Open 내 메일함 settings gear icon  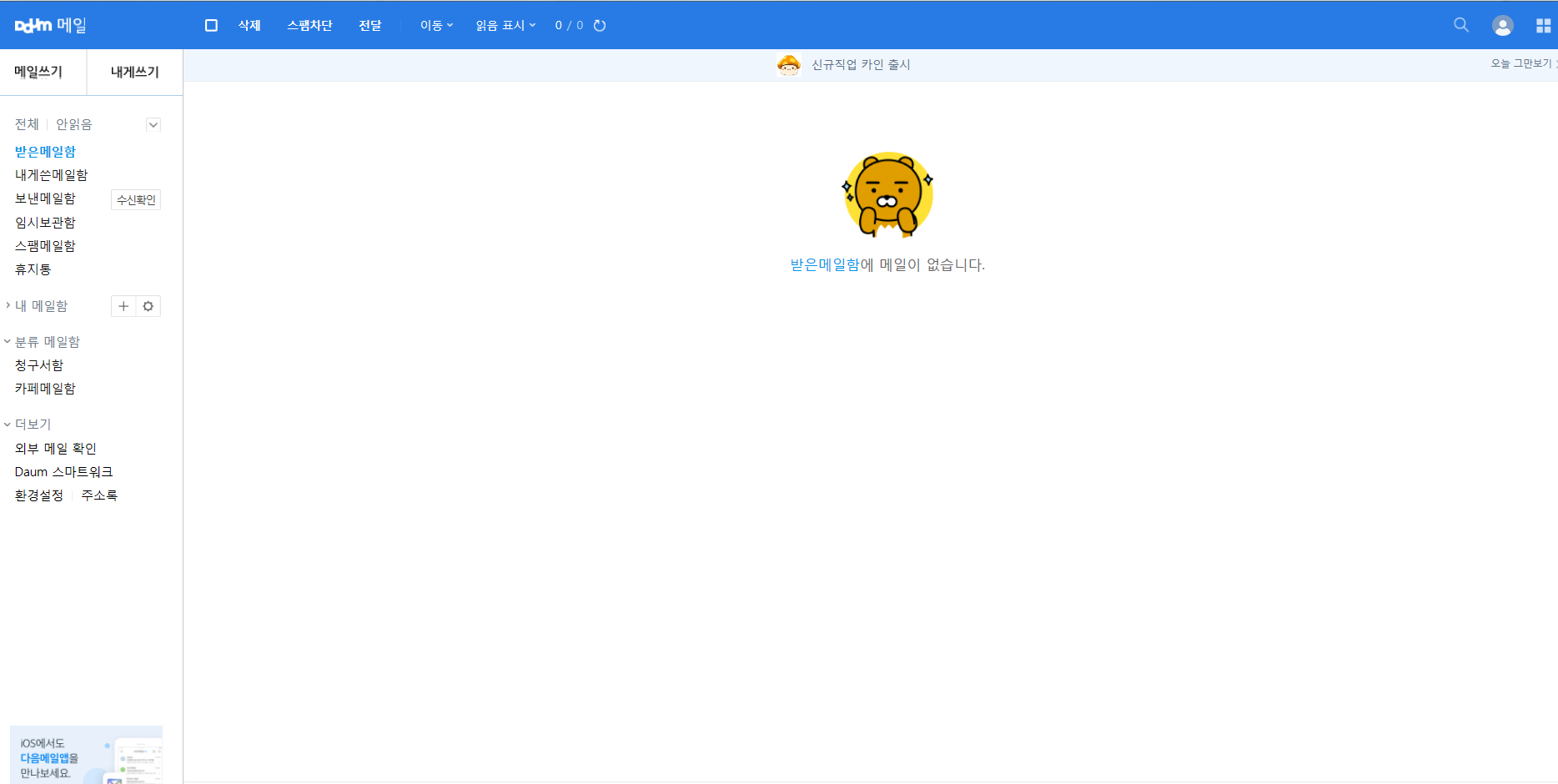point(148,306)
